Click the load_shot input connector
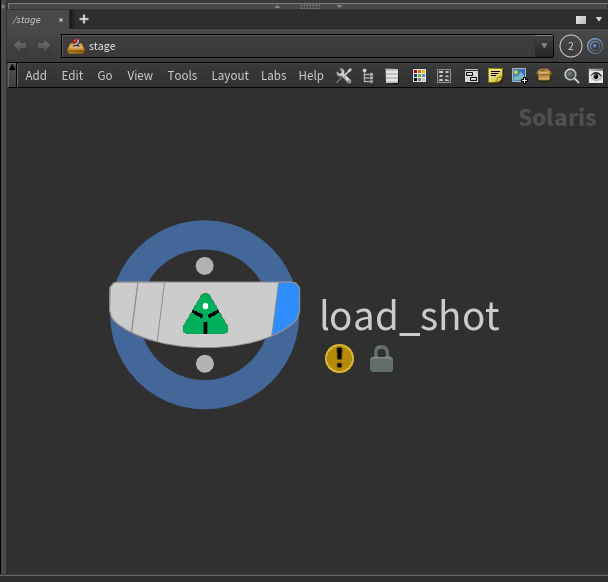Image resolution: width=608 pixels, height=582 pixels. (204, 266)
